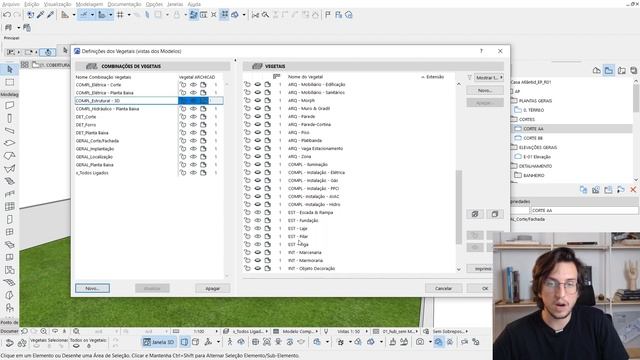Toggle visibility eye for INT - Marcenaria layer
Viewport: 640px width, 360px height.
point(258,252)
